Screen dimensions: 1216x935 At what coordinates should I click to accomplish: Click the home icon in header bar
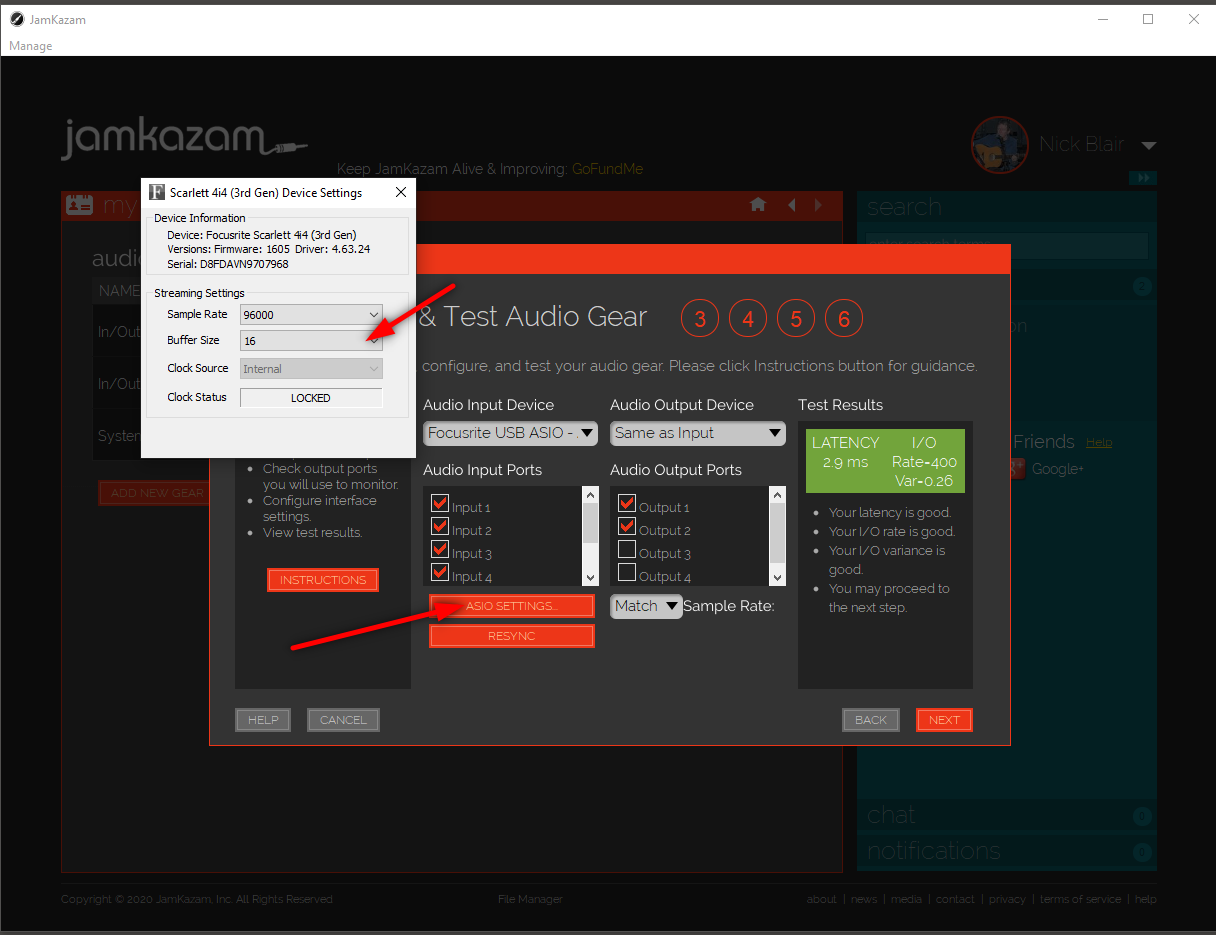point(758,205)
